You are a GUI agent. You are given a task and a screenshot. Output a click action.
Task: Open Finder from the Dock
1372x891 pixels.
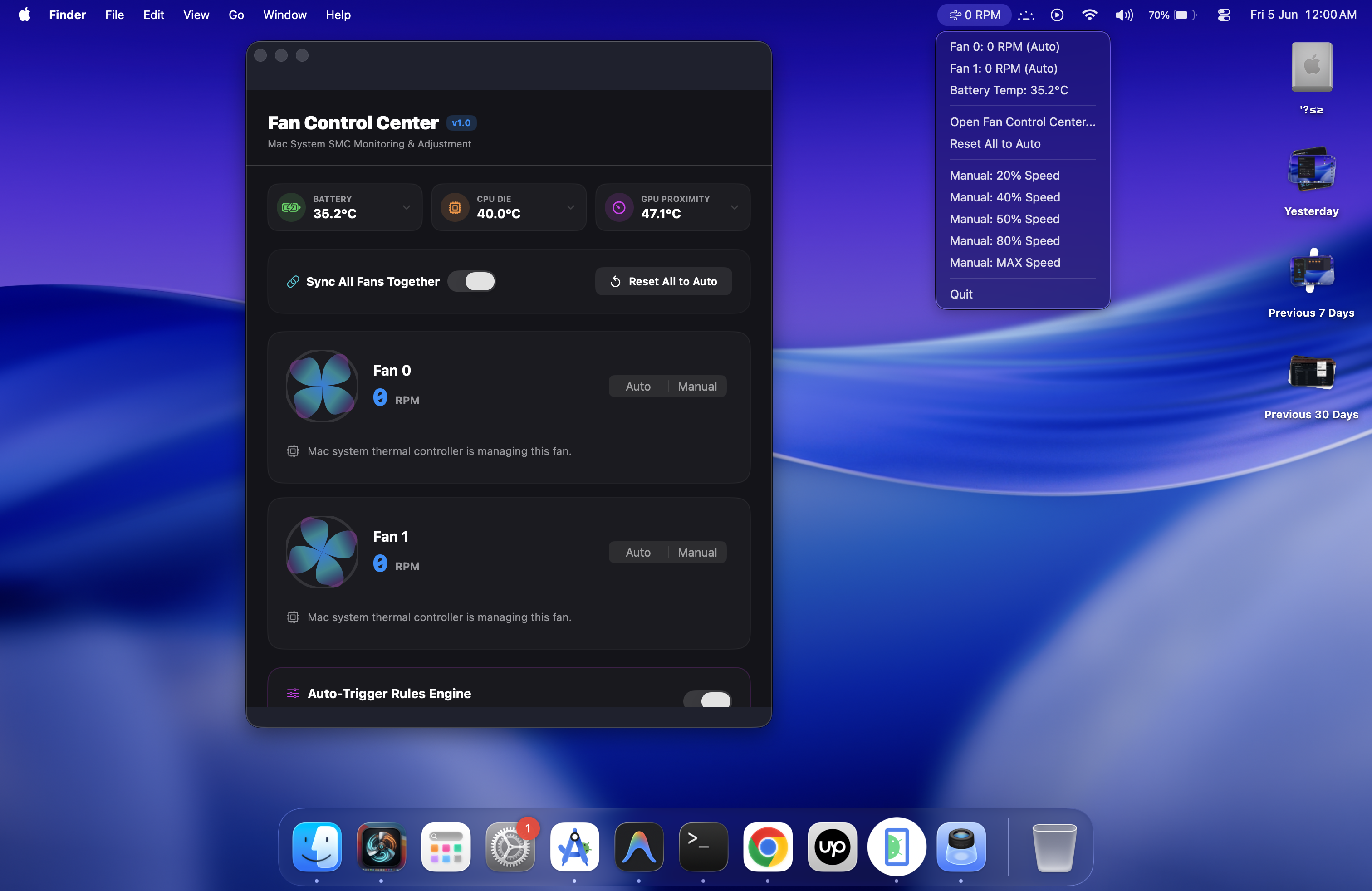pos(317,847)
